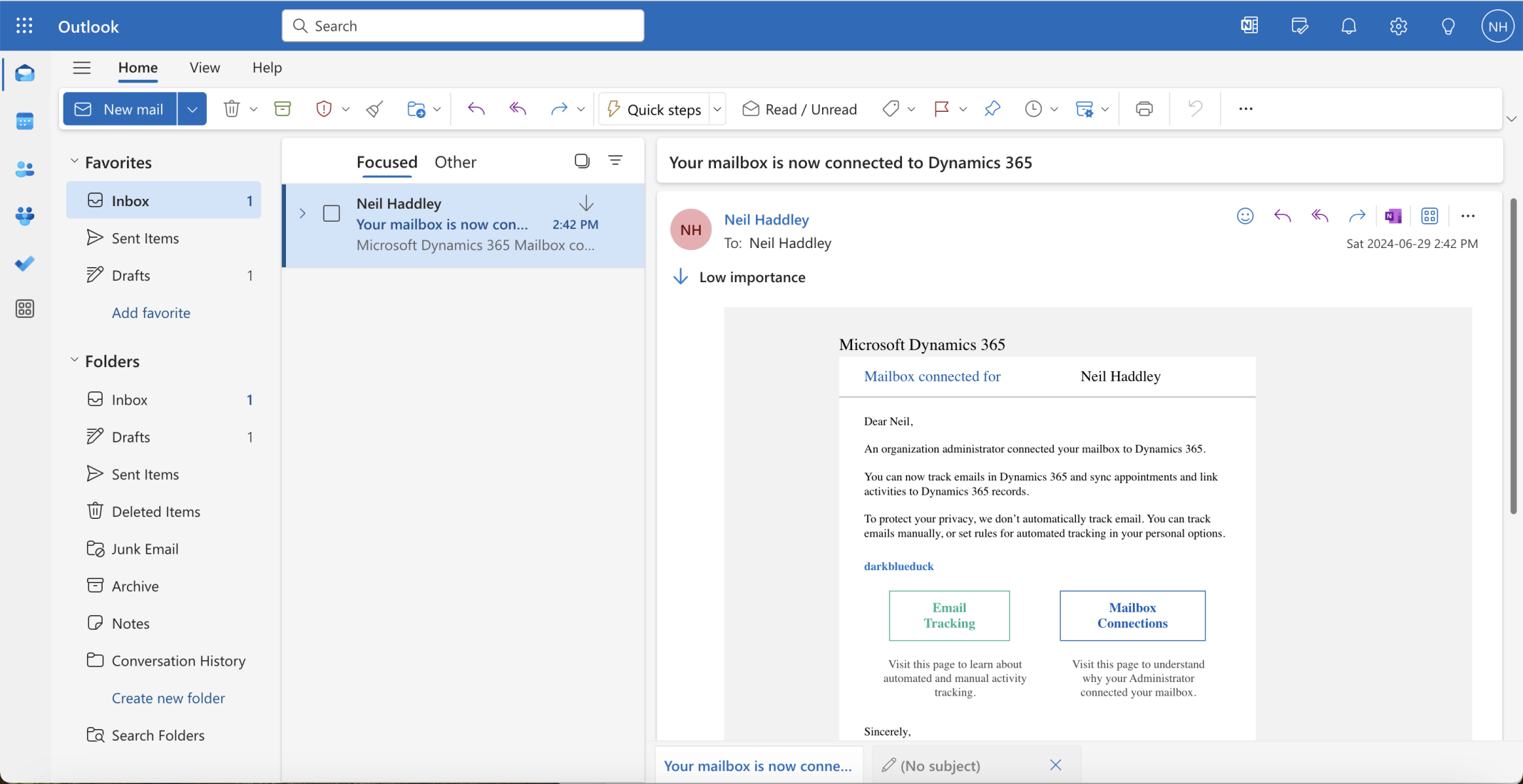Click the Create new folder link
The height and width of the screenshot is (784, 1523).
tap(168, 698)
